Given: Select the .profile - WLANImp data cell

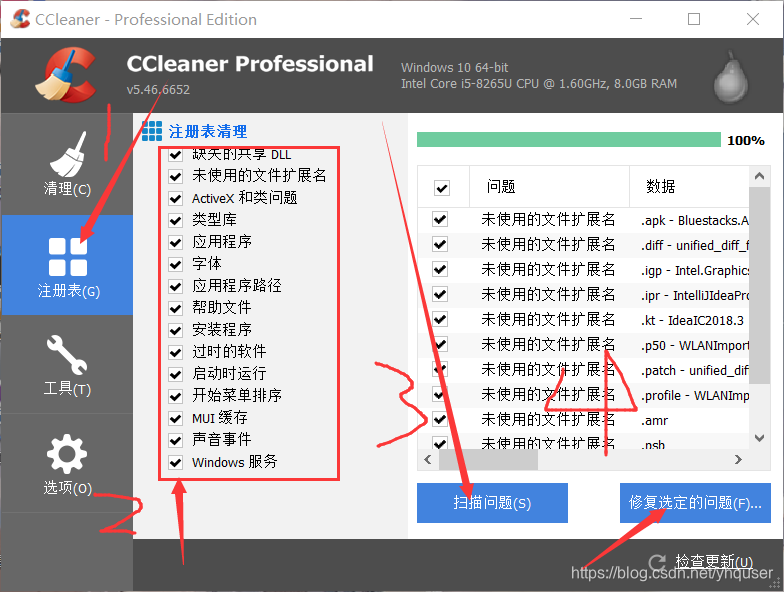Looking at the screenshot, I should (695, 395).
